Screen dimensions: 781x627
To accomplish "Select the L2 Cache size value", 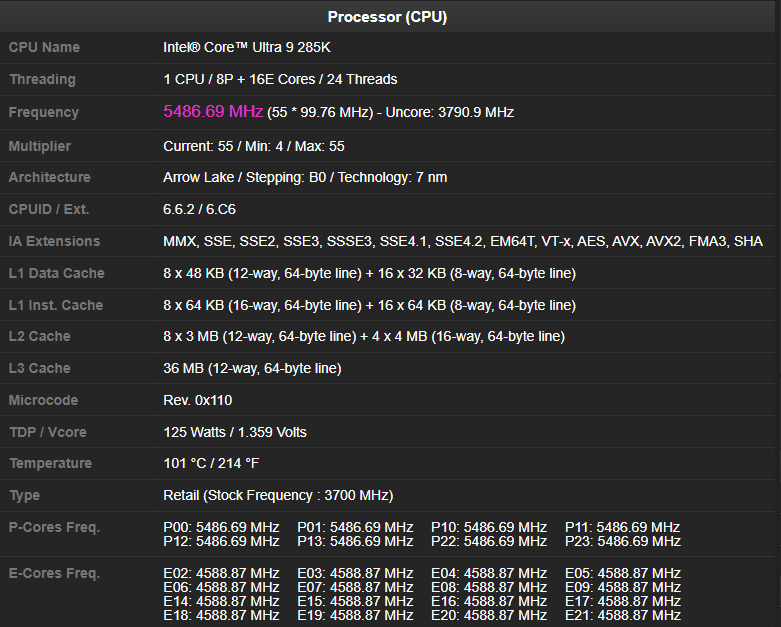I will click(364, 336).
